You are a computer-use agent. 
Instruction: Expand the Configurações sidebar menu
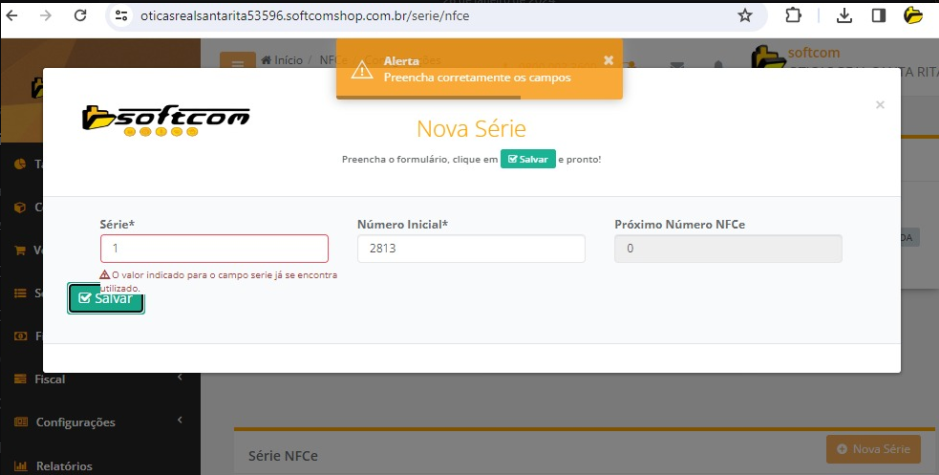tap(75, 422)
